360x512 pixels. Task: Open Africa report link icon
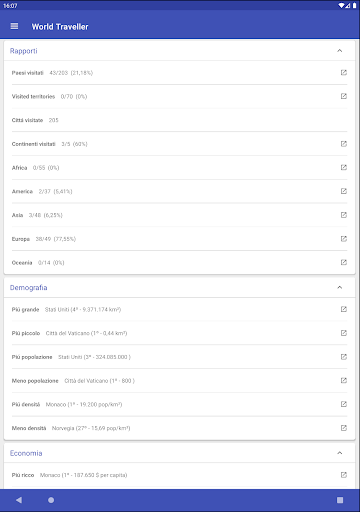tap(344, 167)
